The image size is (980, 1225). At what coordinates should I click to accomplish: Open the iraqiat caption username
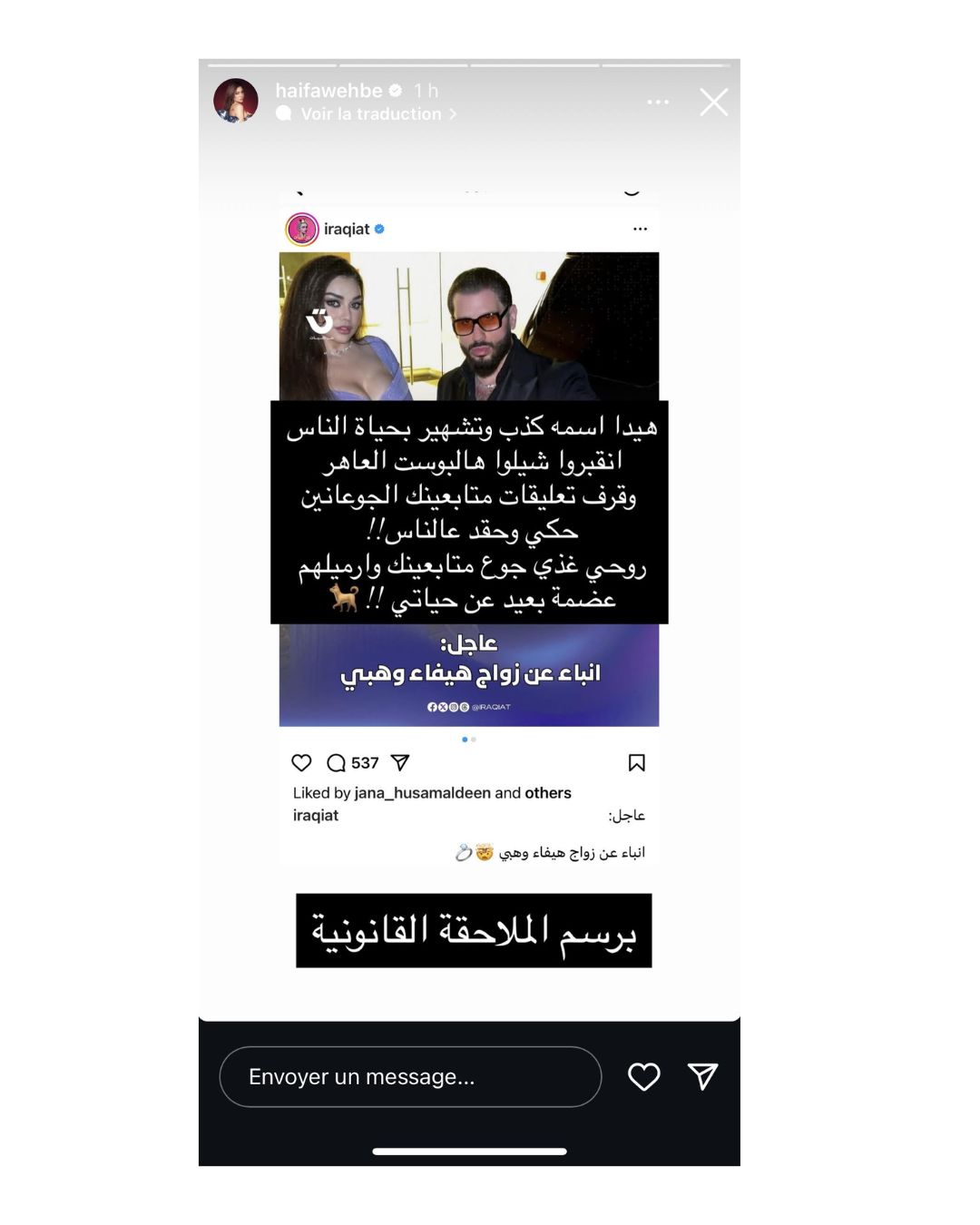point(316,816)
